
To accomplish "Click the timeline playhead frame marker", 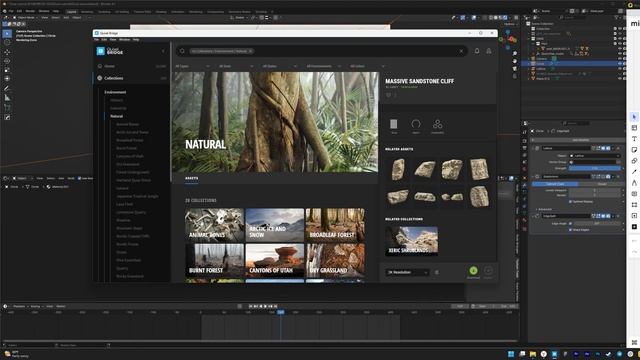I will pos(281,312).
